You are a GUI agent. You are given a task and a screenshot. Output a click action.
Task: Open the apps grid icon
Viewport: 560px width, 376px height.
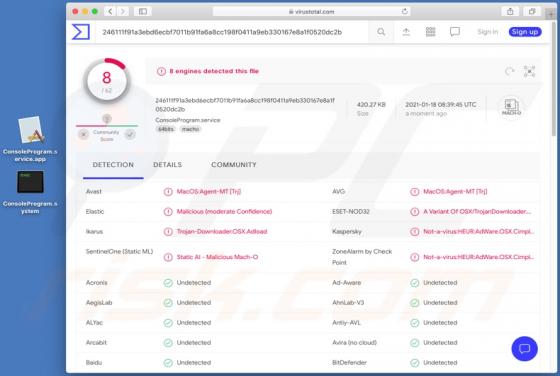click(x=430, y=32)
